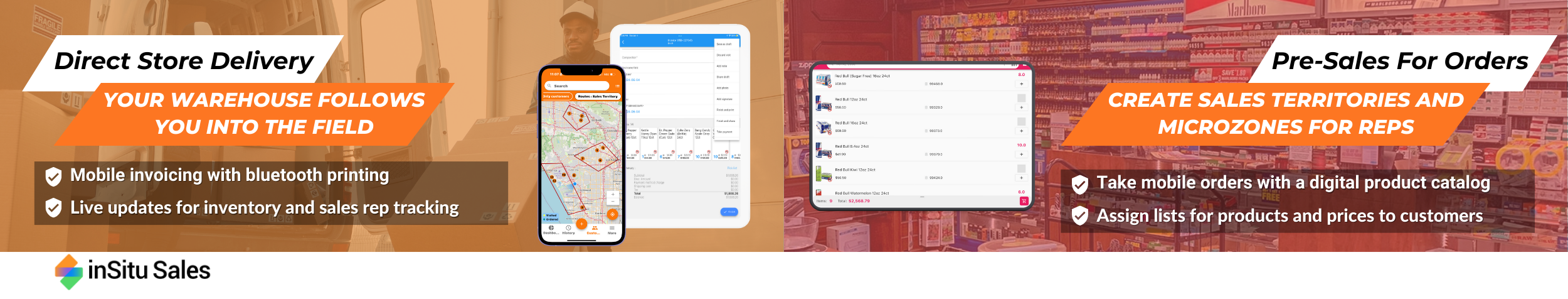Open the Price list link on invoice
Viewport: 1568px width, 299px height.
tap(732, 168)
